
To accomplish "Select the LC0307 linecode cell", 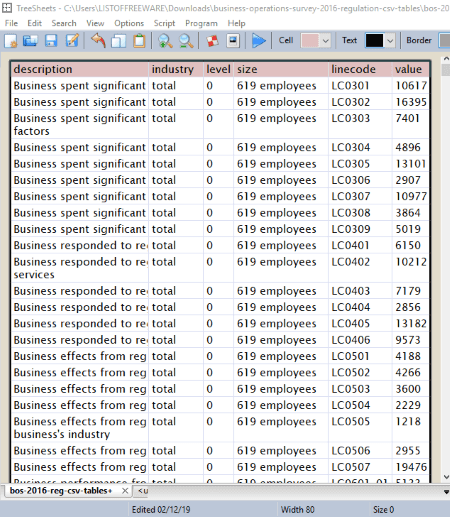I will [x=360, y=196].
